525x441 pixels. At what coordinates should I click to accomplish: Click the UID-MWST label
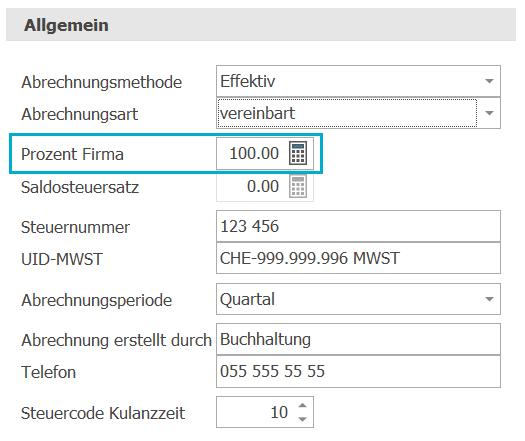tap(62, 259)
